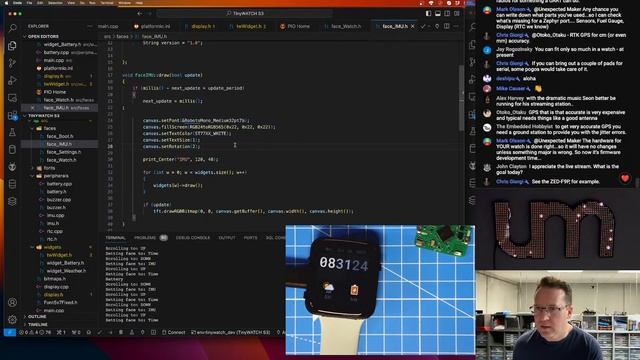Screen dimensions: 640x360
Task: Click the faces breadcrumb segment
Action: pos(122,36)
